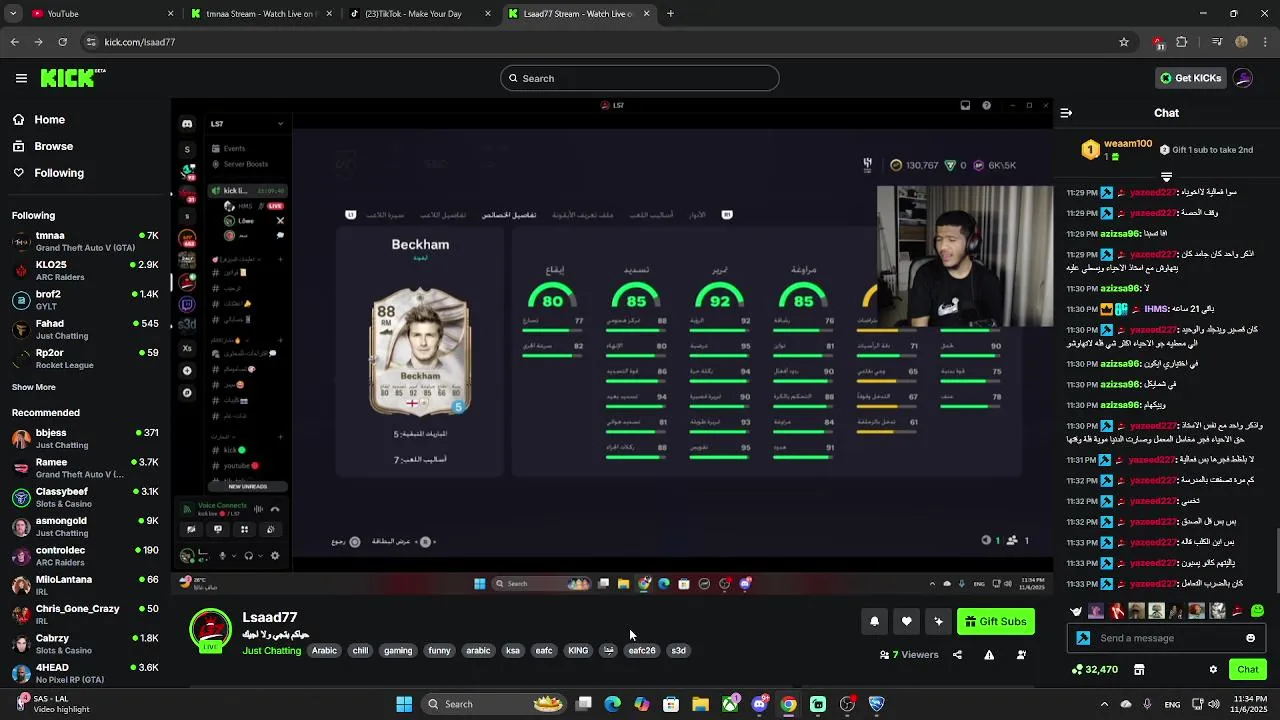Image resolution: width=1280 pixels, height=720 pixels.
Task: Open the moderator user icon beside report
Action: coord(1021,655)
